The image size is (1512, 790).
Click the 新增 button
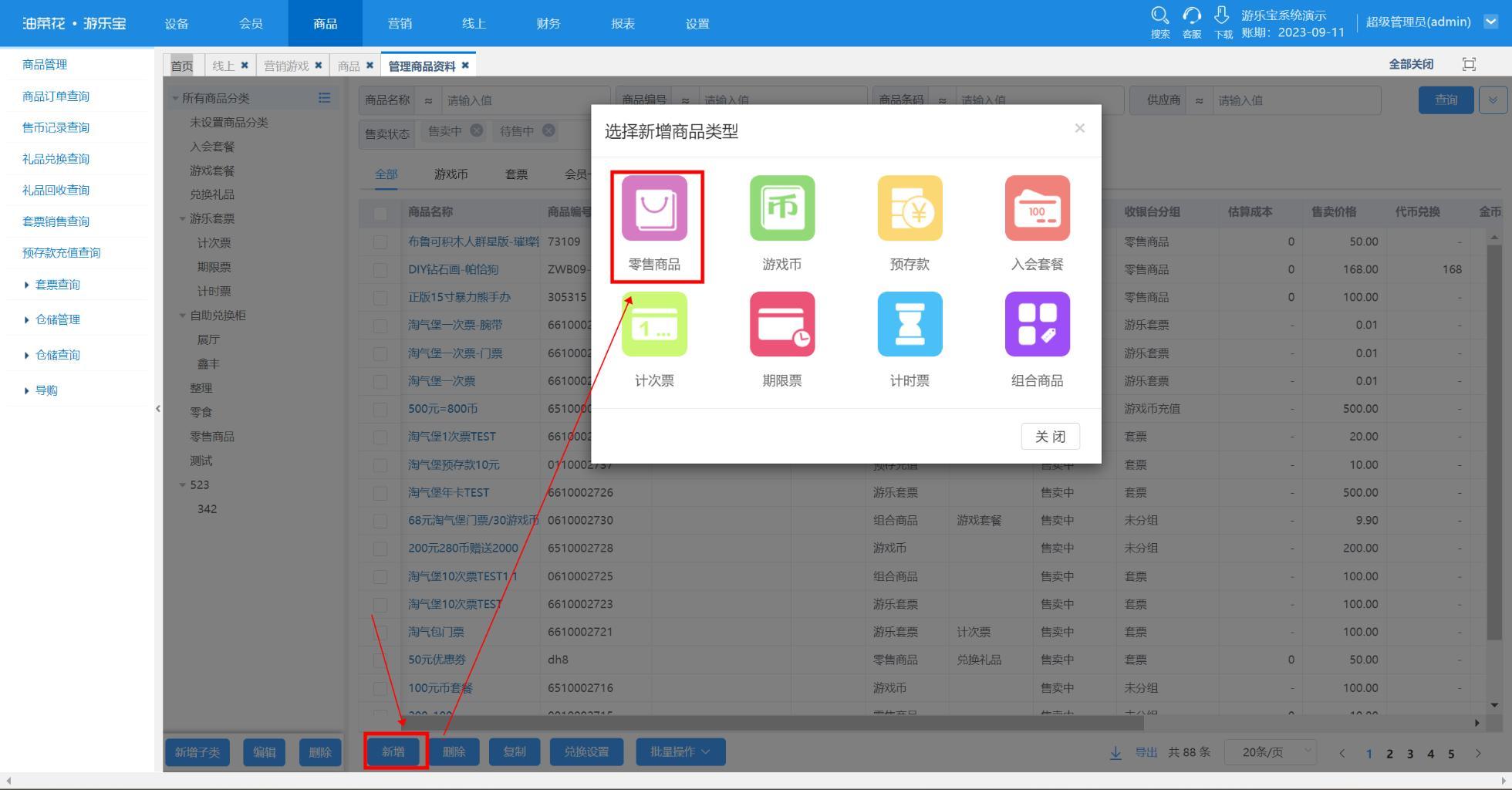point(393,751)
